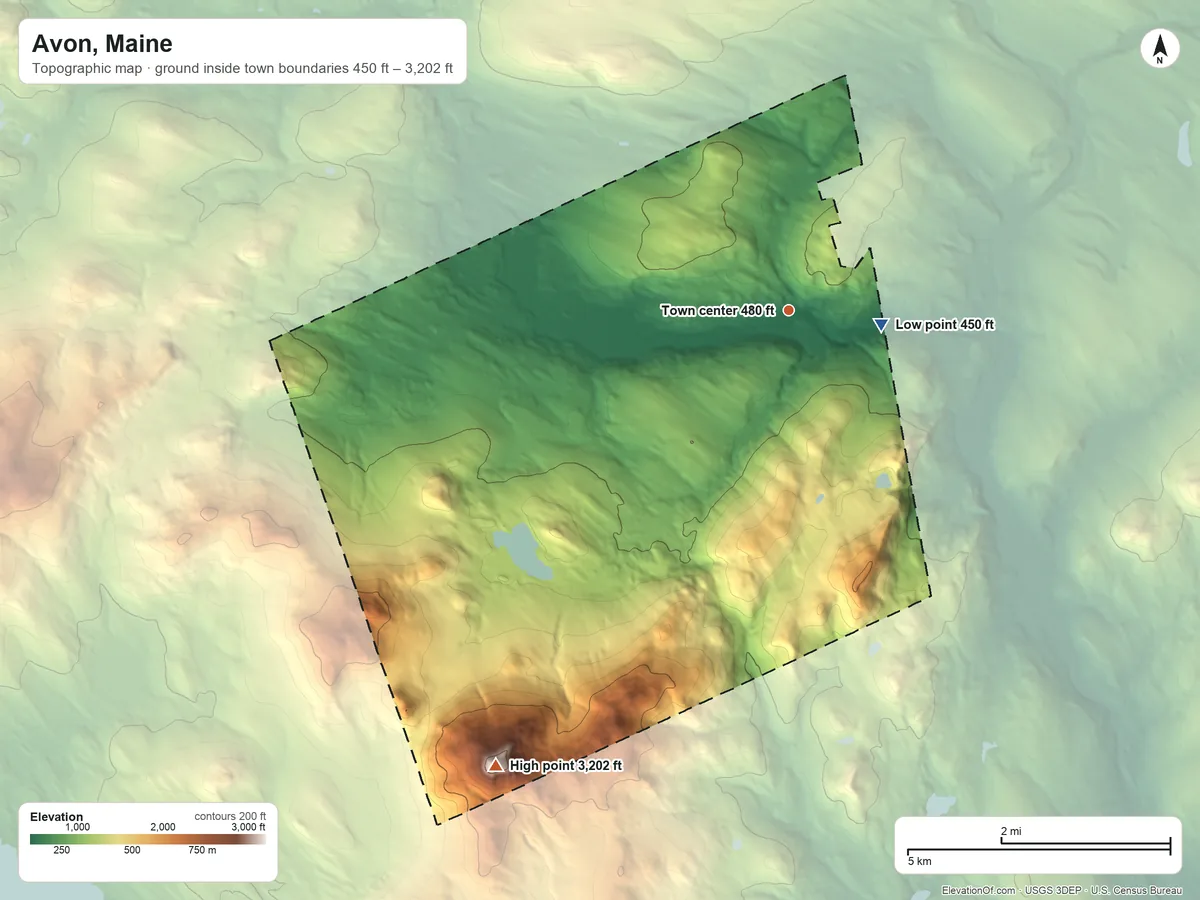Click the '250' legend tick label
Viewport: 1200px width, 900px height.
tap(61, 851)
